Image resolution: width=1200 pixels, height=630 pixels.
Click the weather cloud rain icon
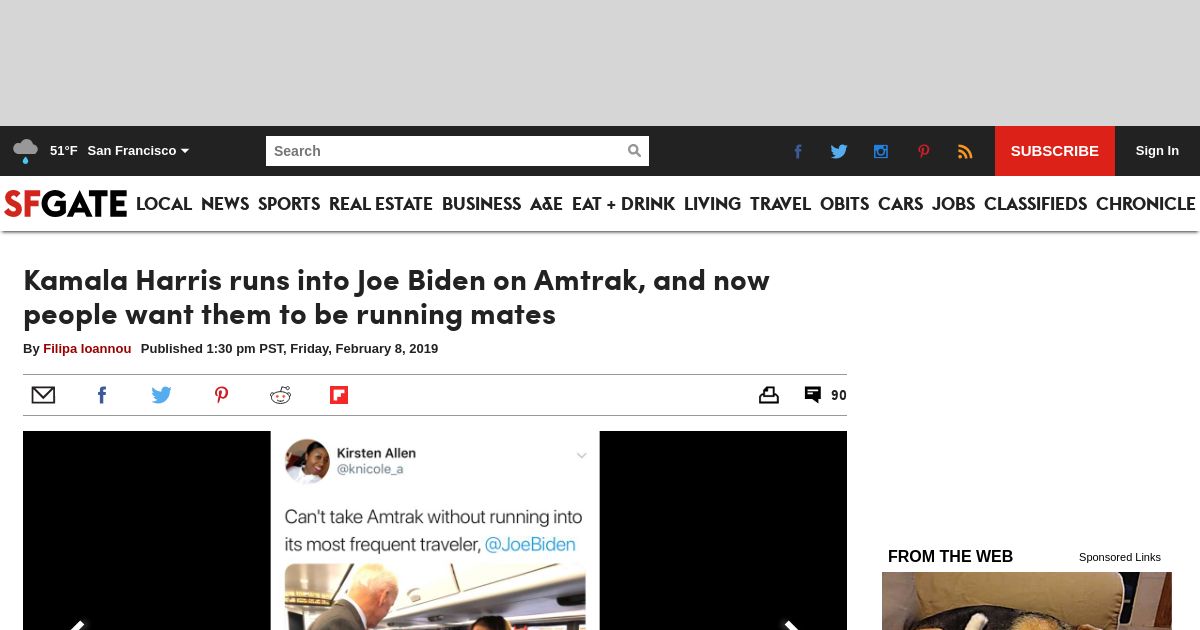click(x=25, y=151)
